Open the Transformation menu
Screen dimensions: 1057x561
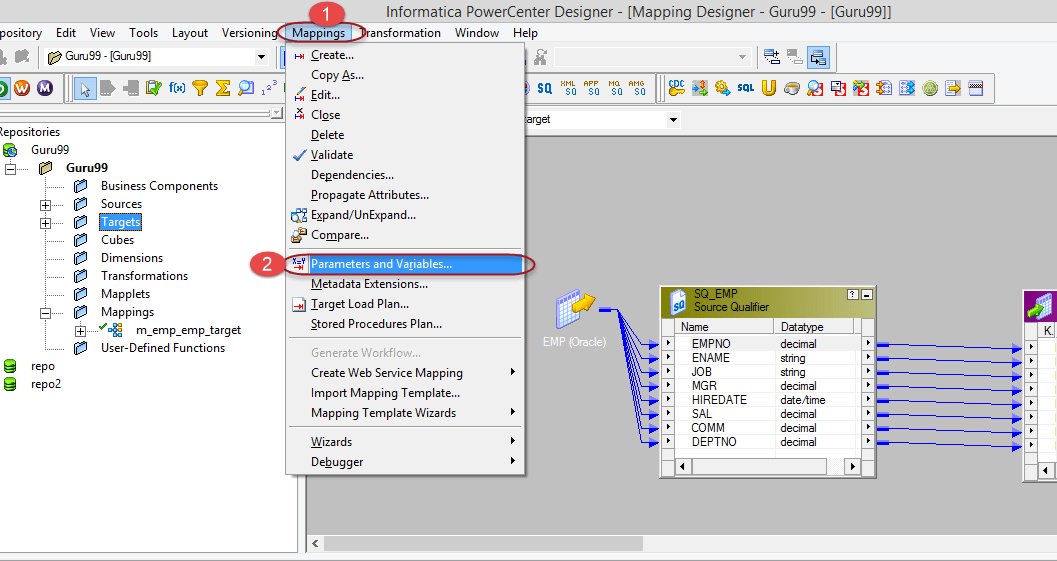(x=402, y=33)
